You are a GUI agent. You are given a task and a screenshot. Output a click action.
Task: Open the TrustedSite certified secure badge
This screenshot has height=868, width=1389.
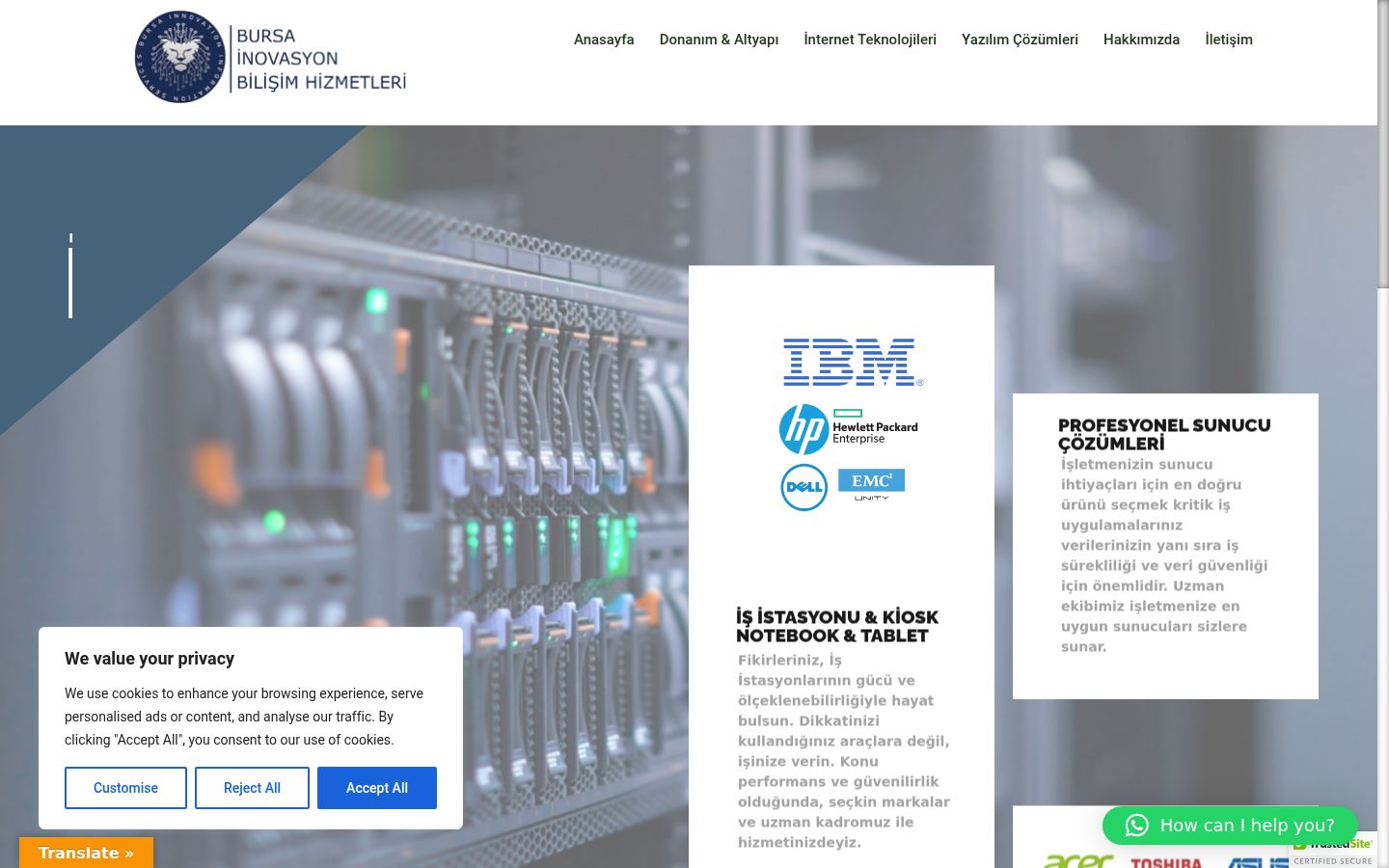(1333, 850)
